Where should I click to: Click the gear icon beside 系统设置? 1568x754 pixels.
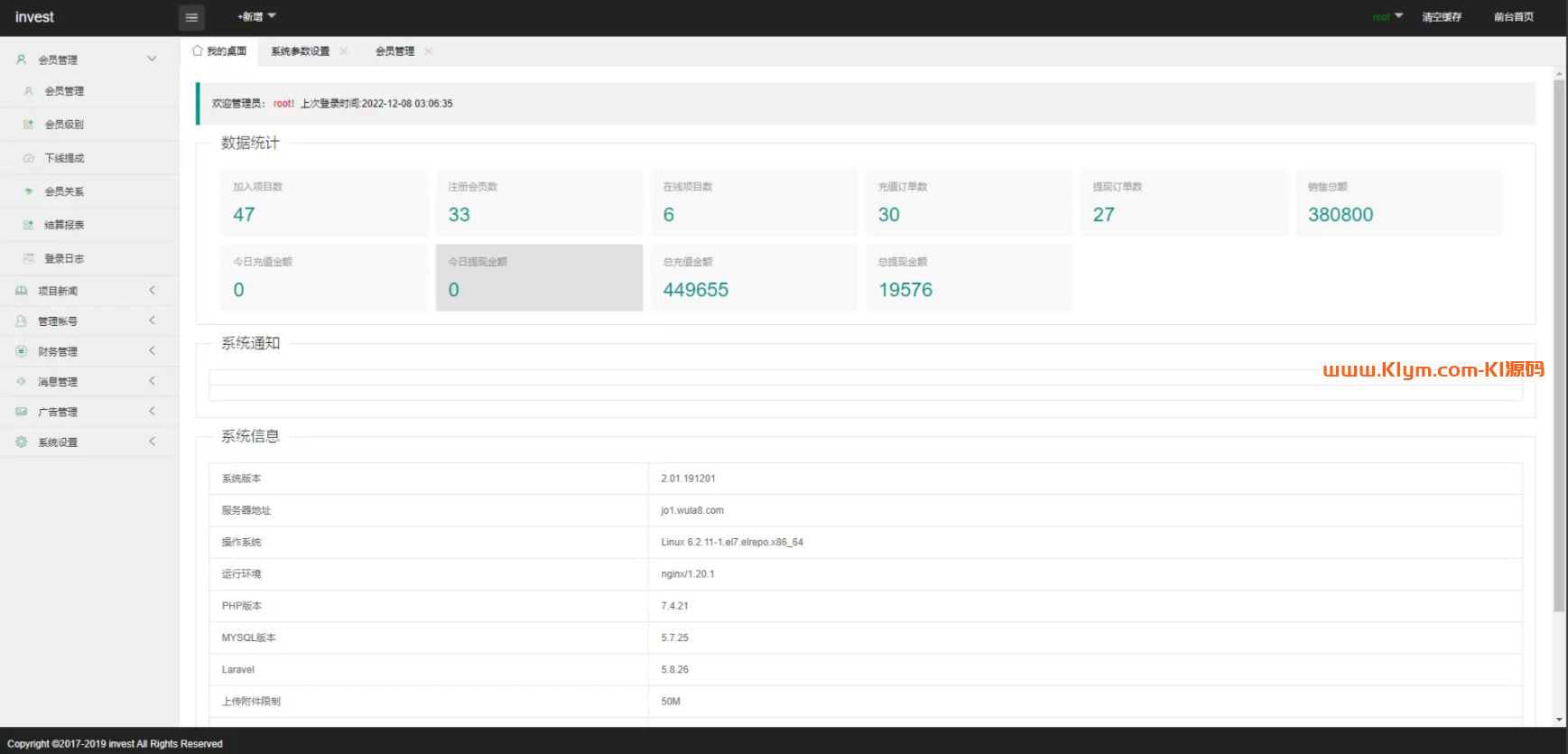[x=22, y=442]
